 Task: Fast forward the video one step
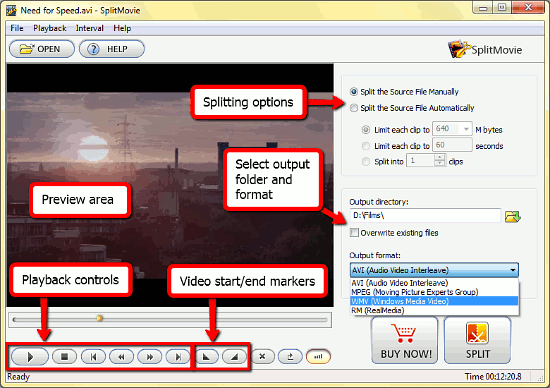click(150, 357)
